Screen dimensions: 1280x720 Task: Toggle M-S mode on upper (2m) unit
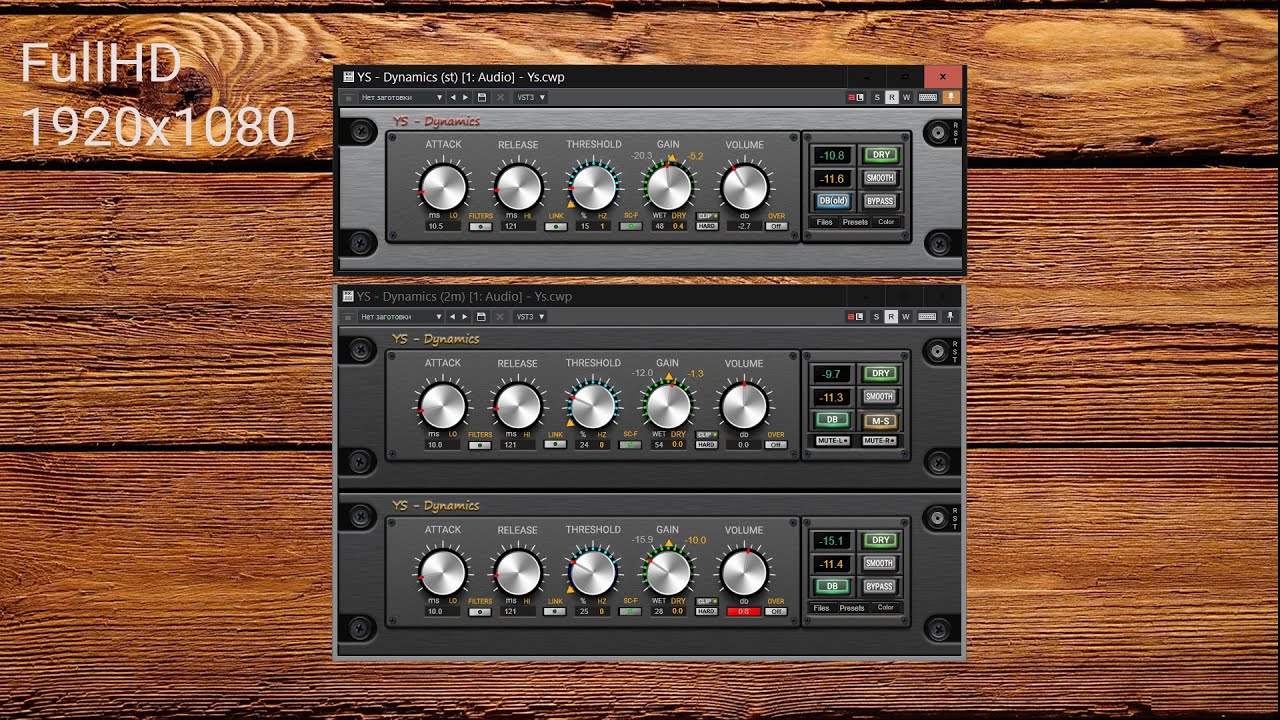tap(880, 420)
